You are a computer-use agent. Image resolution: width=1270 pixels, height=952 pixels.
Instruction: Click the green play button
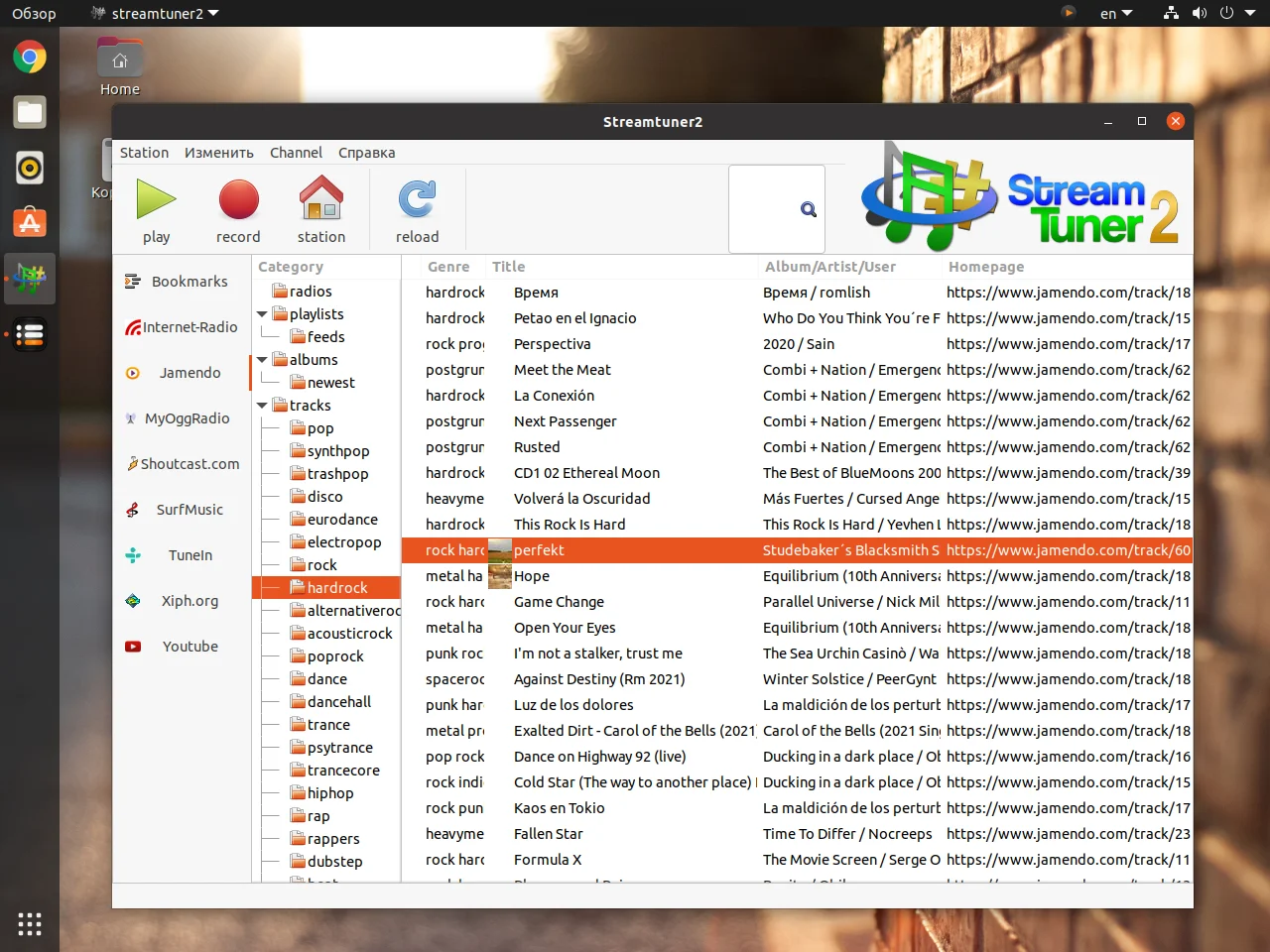pos(156,201)
